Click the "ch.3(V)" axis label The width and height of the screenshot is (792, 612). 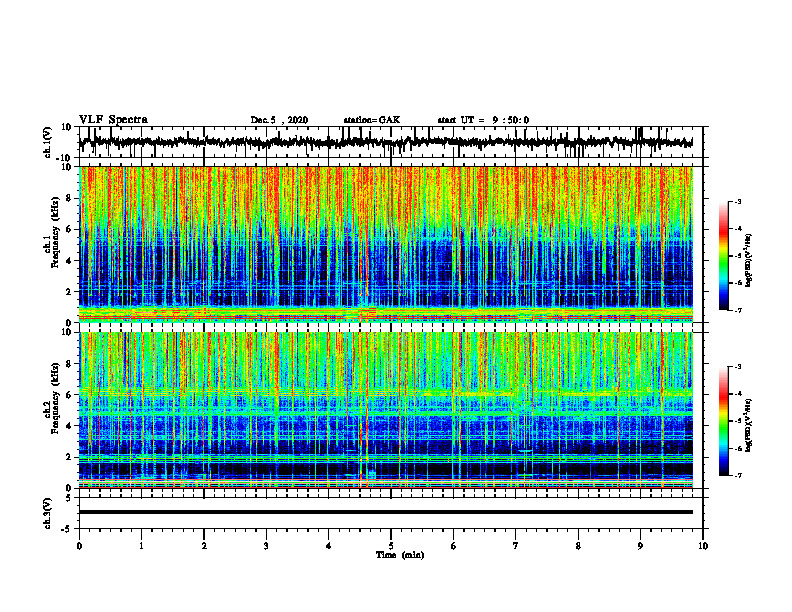pos(48,513)
